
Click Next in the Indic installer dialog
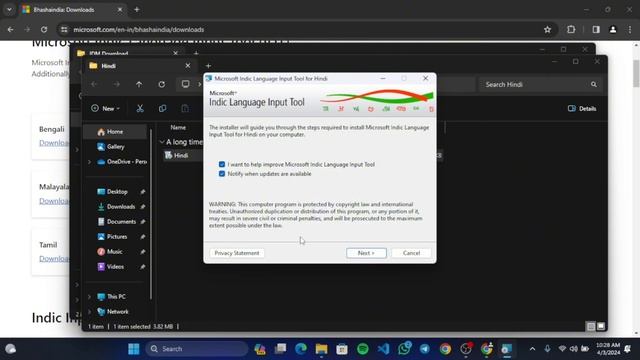click(366, 253)
